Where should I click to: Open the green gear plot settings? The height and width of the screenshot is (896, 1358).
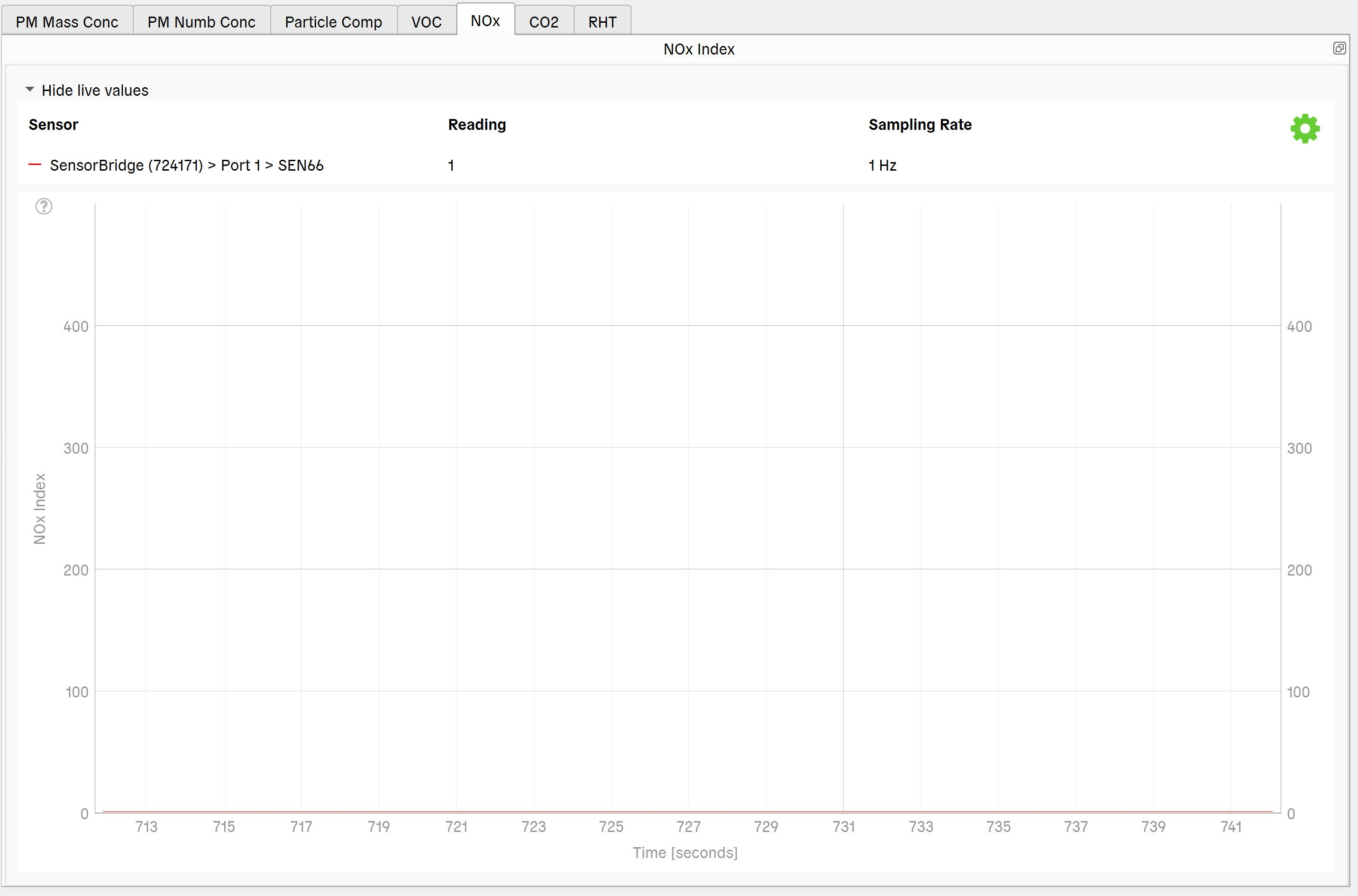coord(1305,128)
